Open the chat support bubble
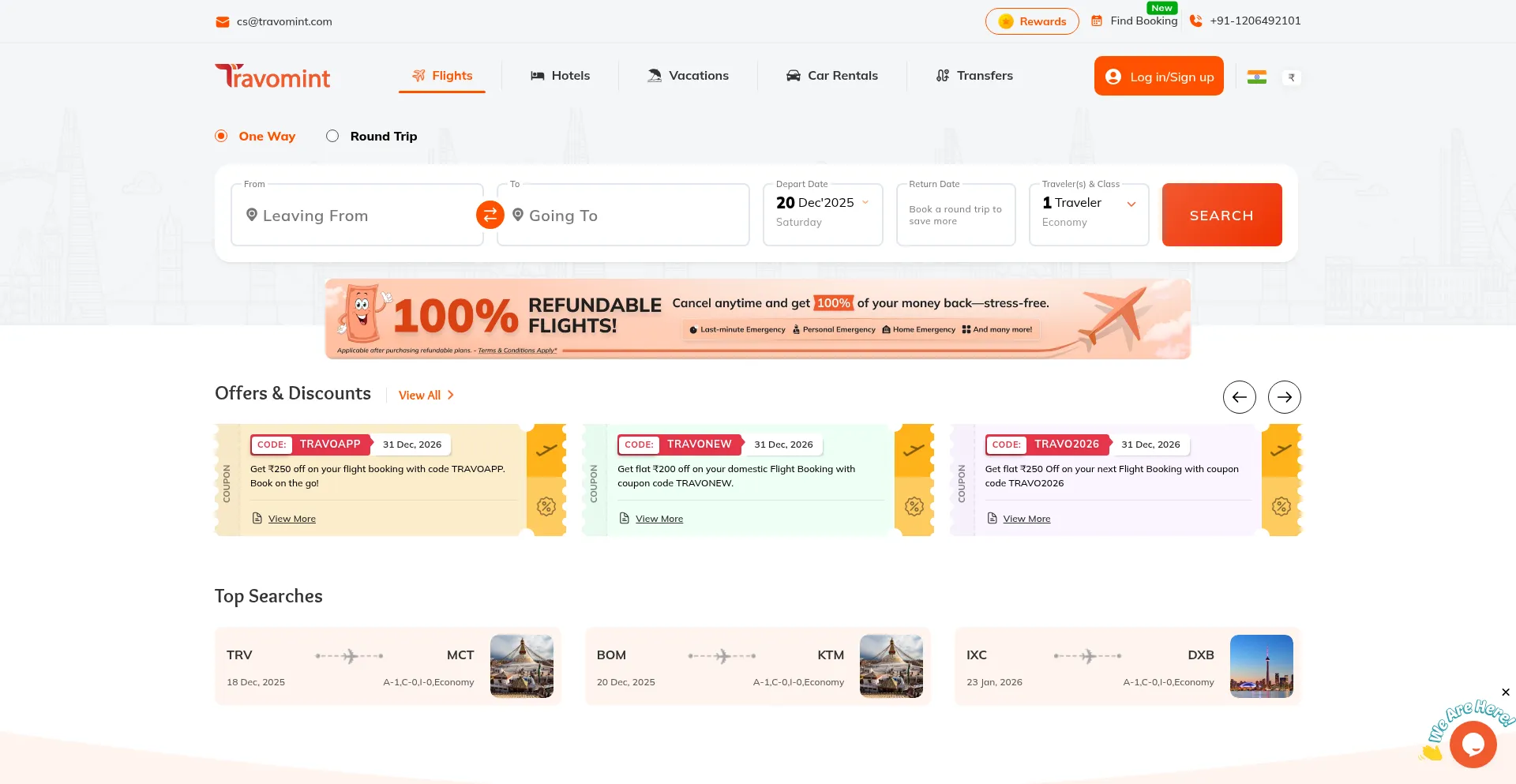1516x784 pixels. (1473, 744)
